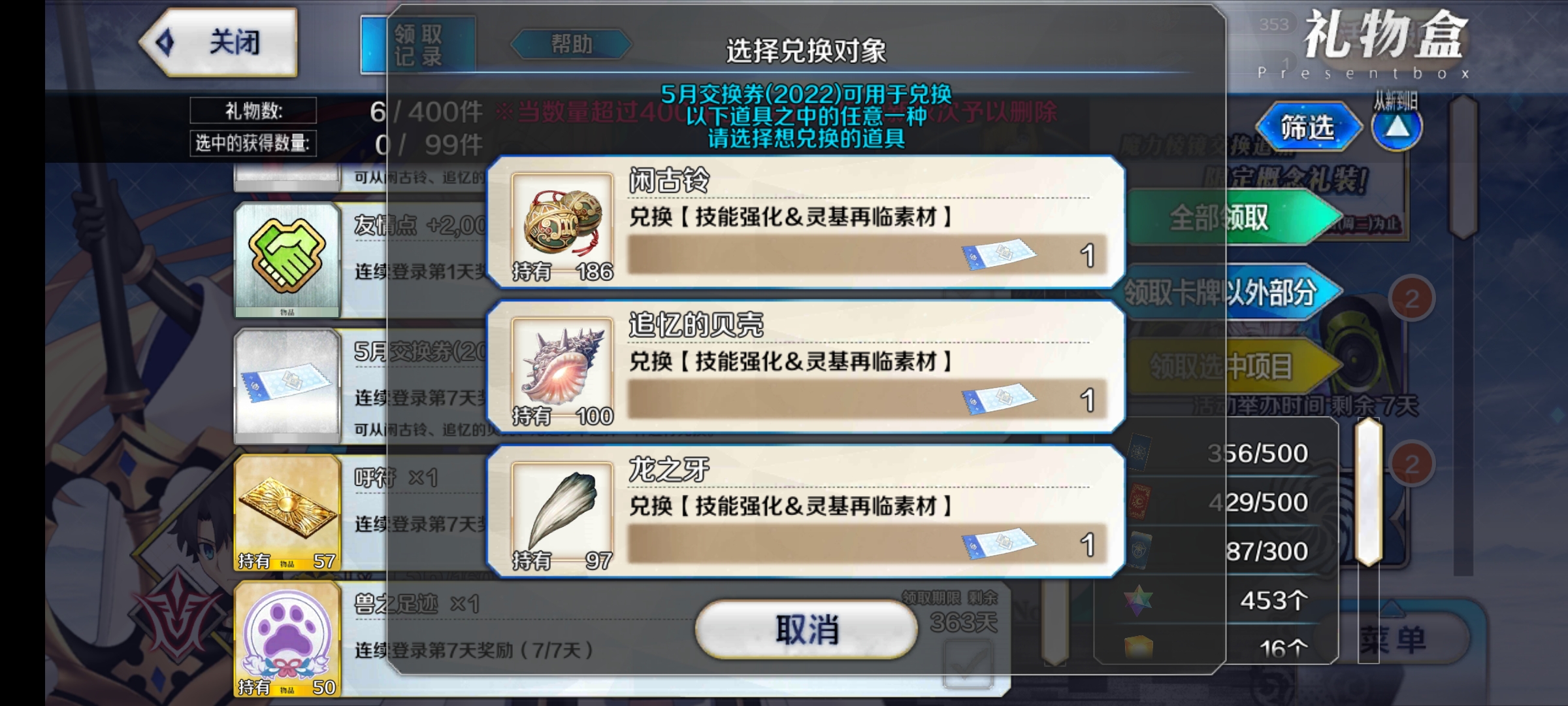This screenshot has width=1568, height=706.
Task: Click the friendship points handshake icon
Action: point(287,260)
